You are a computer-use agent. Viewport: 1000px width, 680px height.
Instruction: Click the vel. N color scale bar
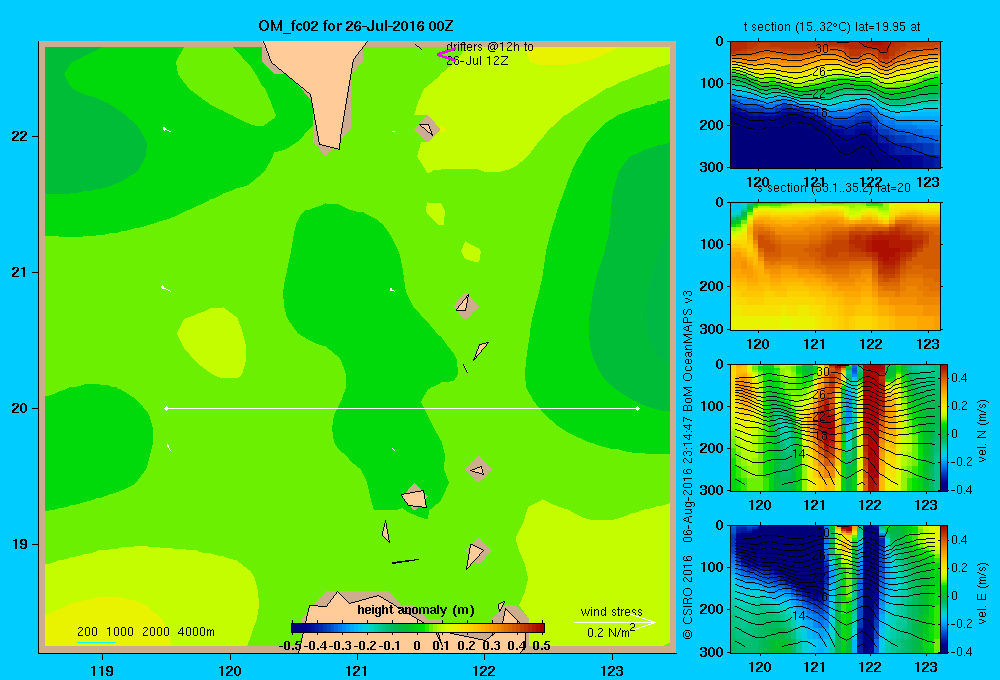click(x=944, y=427)
